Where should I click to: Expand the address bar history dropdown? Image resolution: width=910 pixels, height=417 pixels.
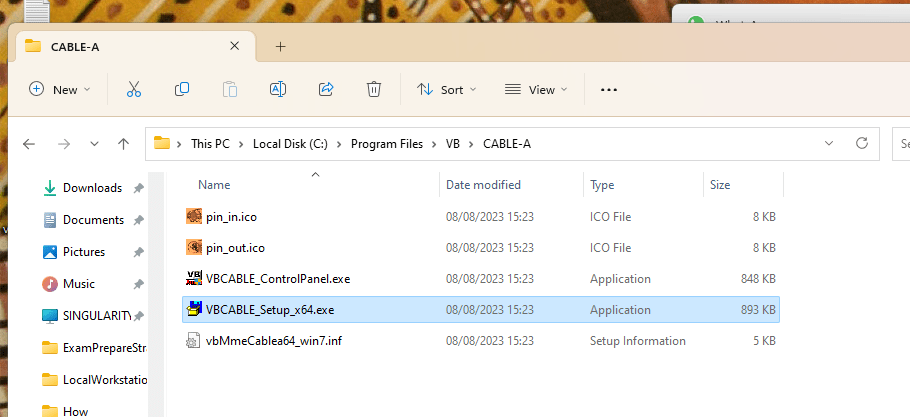[x=829, y=143]
